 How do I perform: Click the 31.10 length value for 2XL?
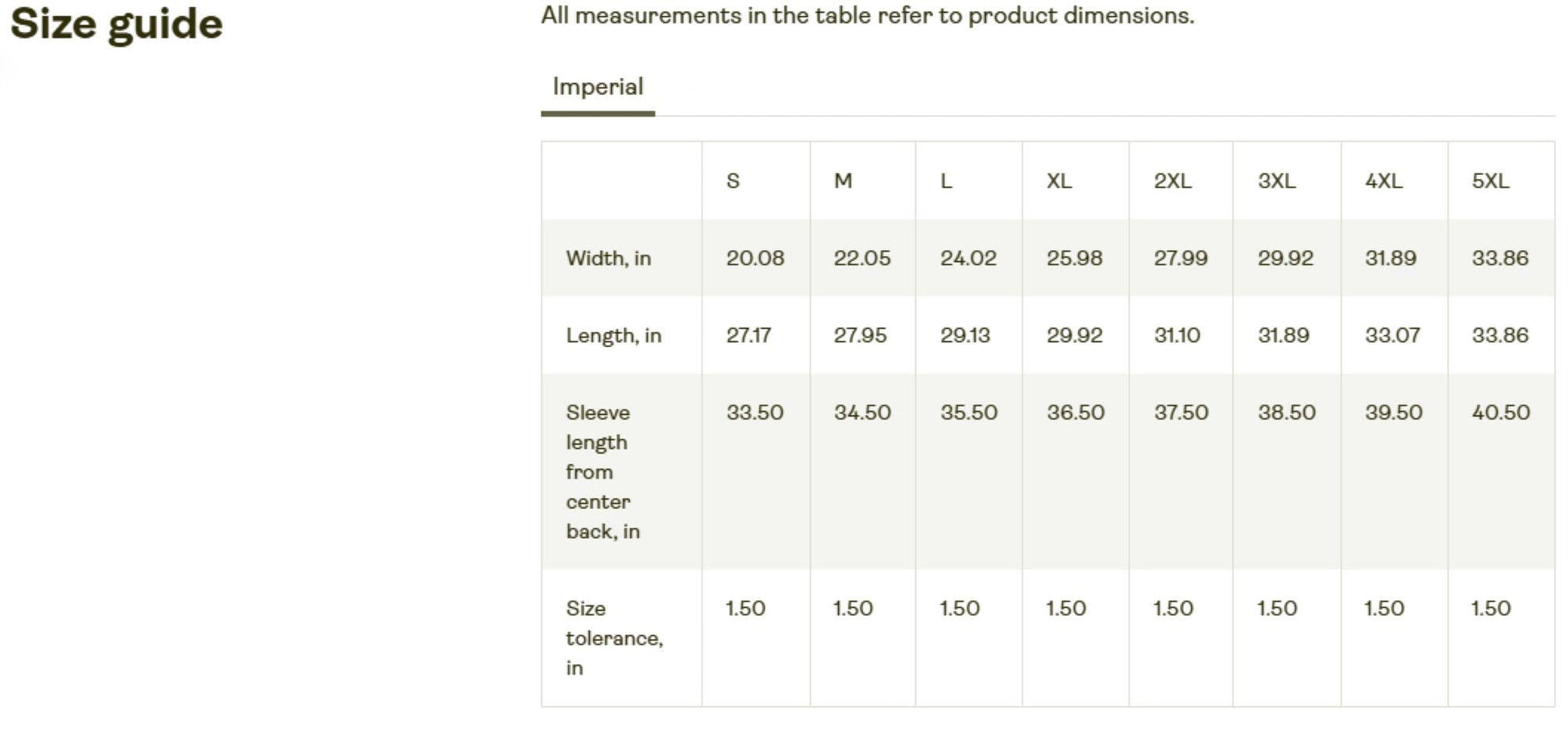tap(1176, 335)
